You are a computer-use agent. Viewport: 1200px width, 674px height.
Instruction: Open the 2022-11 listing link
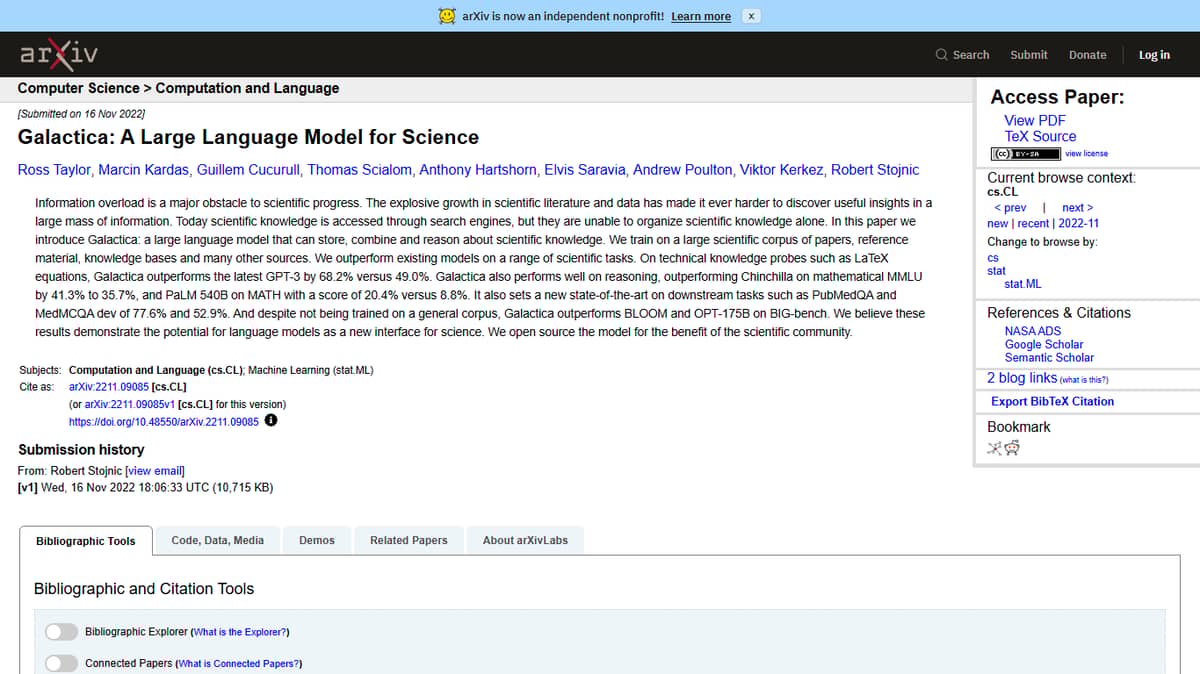(x=1078, y=224)
